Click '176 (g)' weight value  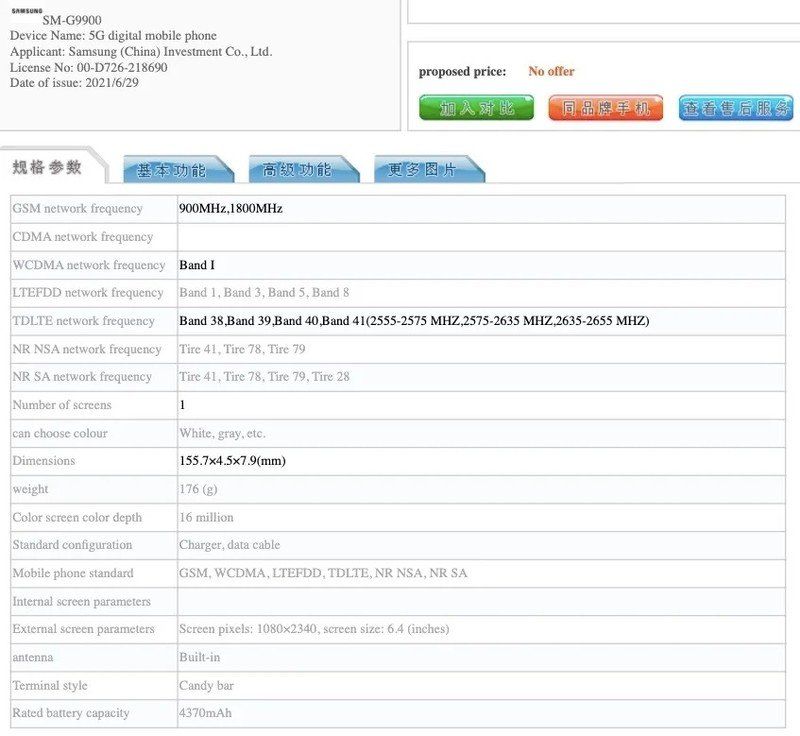point(198,489)
